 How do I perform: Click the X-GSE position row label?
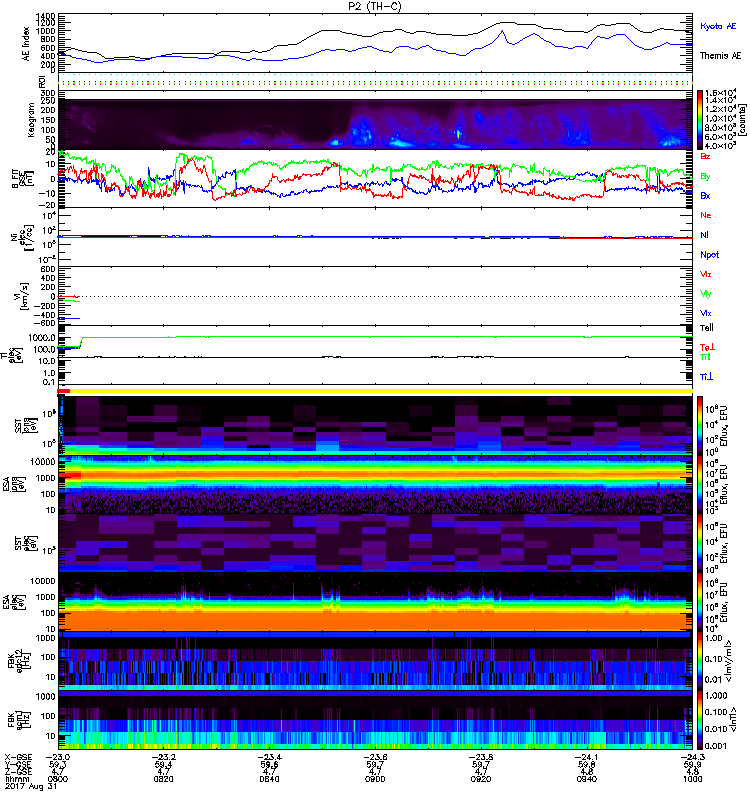18,757
